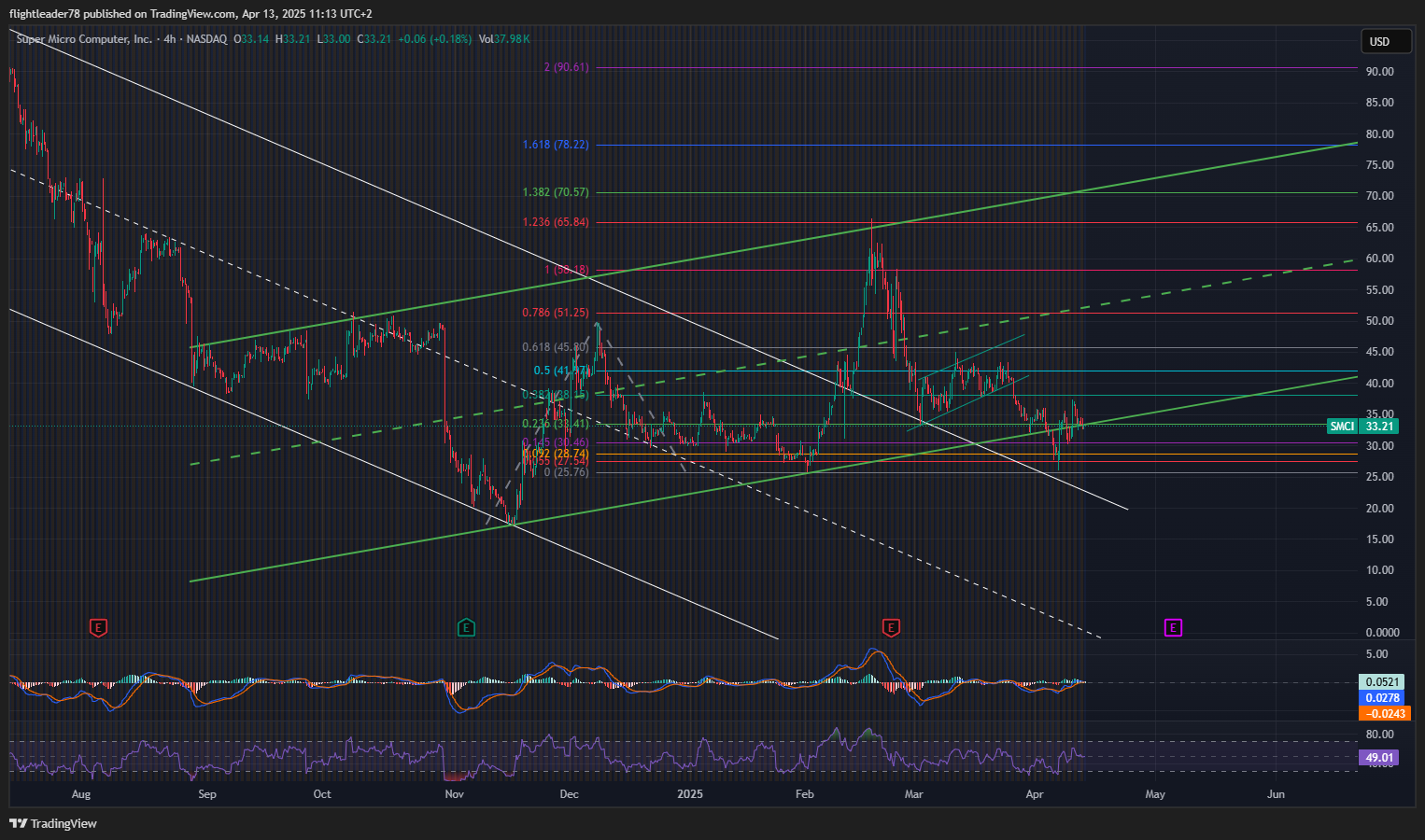Click the C33.21 close price readout
Viewport: 1425px width, 840px height.
[374, 39]
